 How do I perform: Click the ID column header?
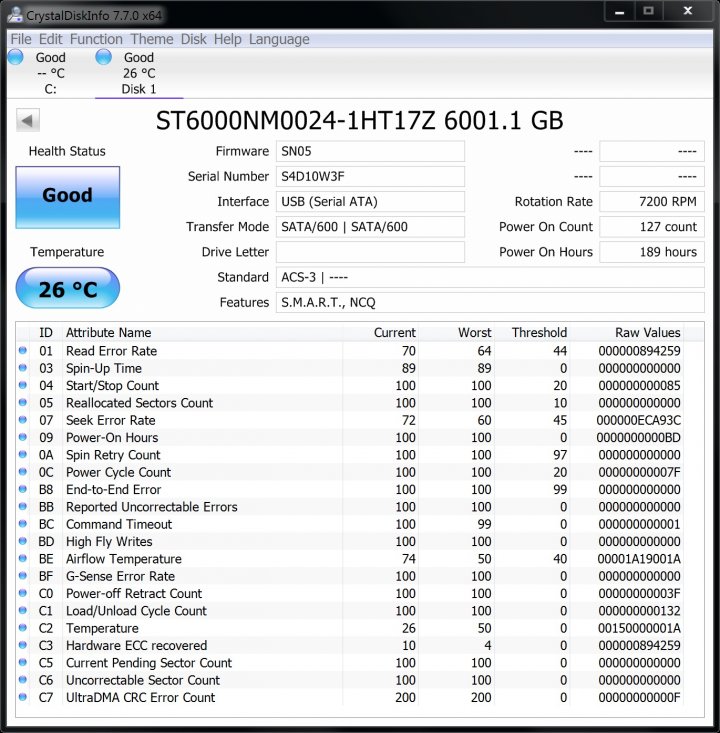45,333
